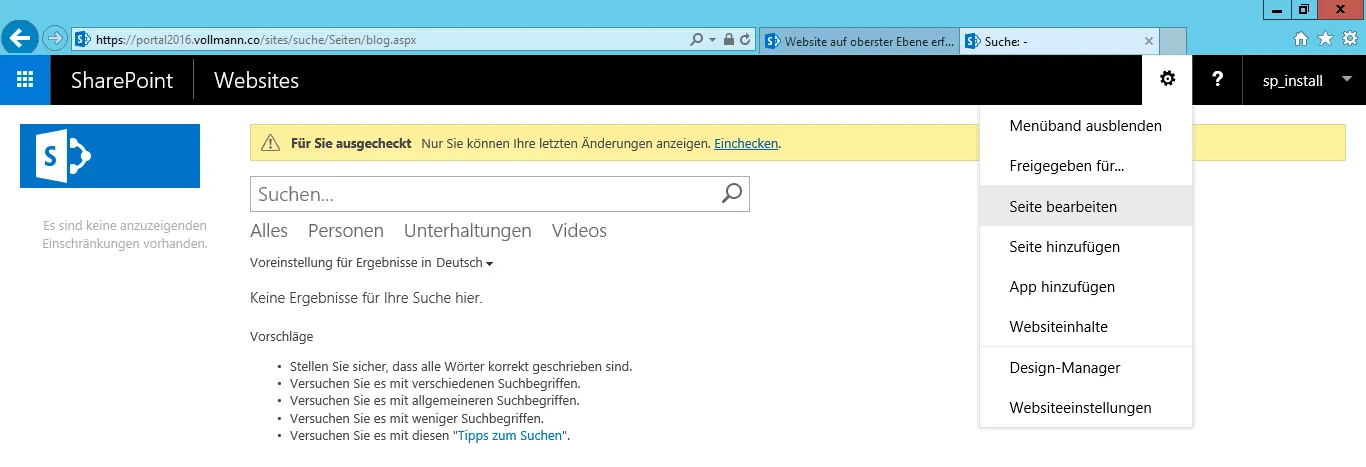Viewport: 1366px width, 467px height.
Task: Click 'Versuchen Sie es mit verschiedenen Suchbegriffen.' text
Action: 435,384
